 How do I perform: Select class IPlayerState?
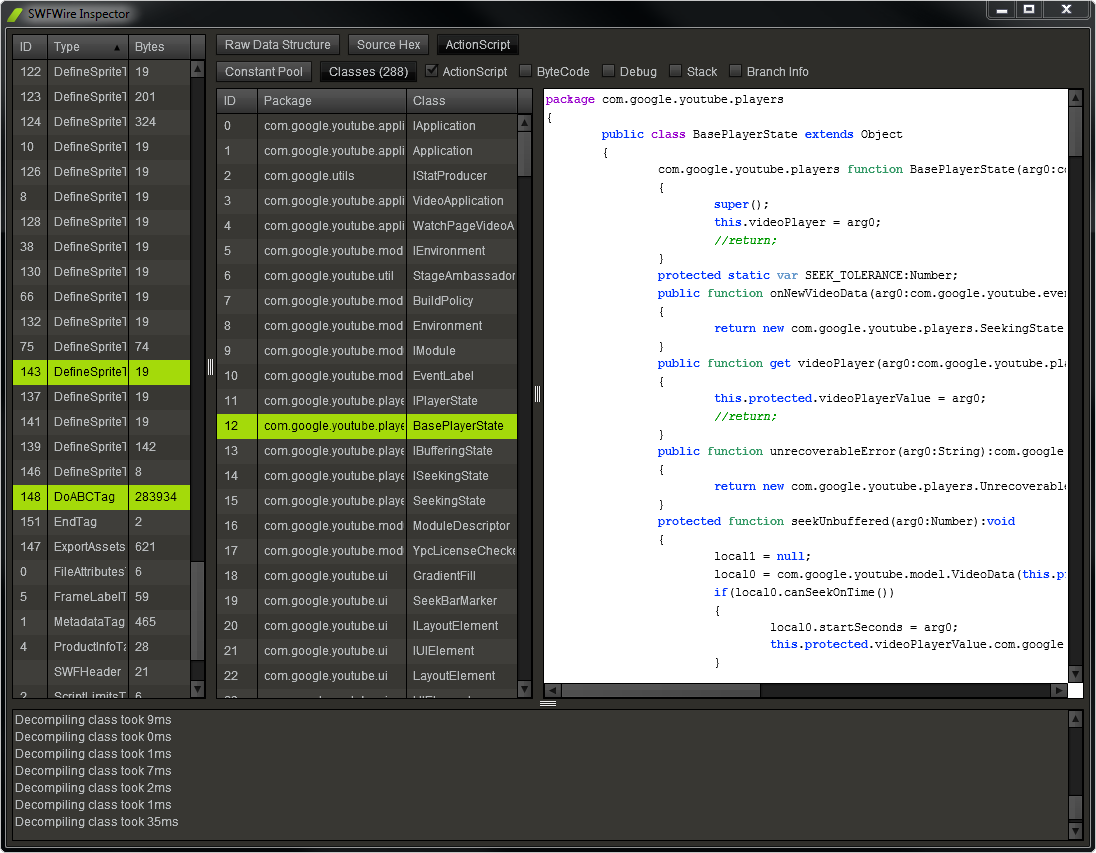pyautogui.click(x=367, y=401)
